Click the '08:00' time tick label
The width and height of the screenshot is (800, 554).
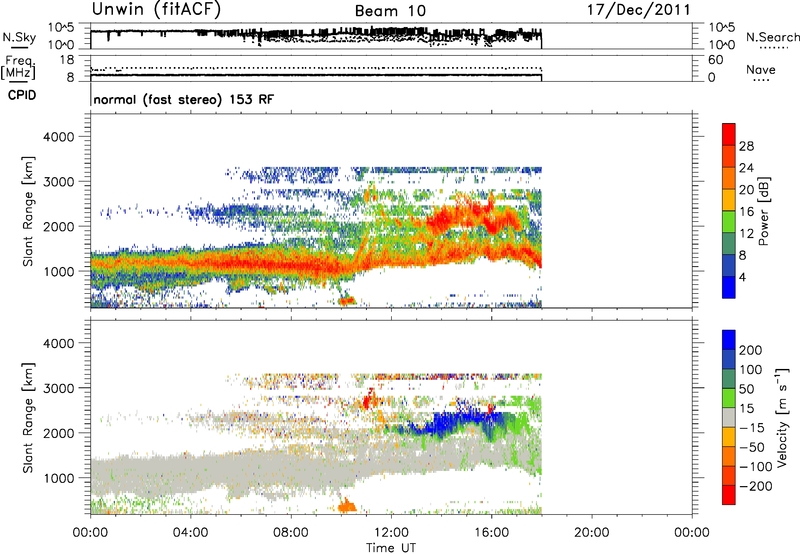click(x=291, y=533)
